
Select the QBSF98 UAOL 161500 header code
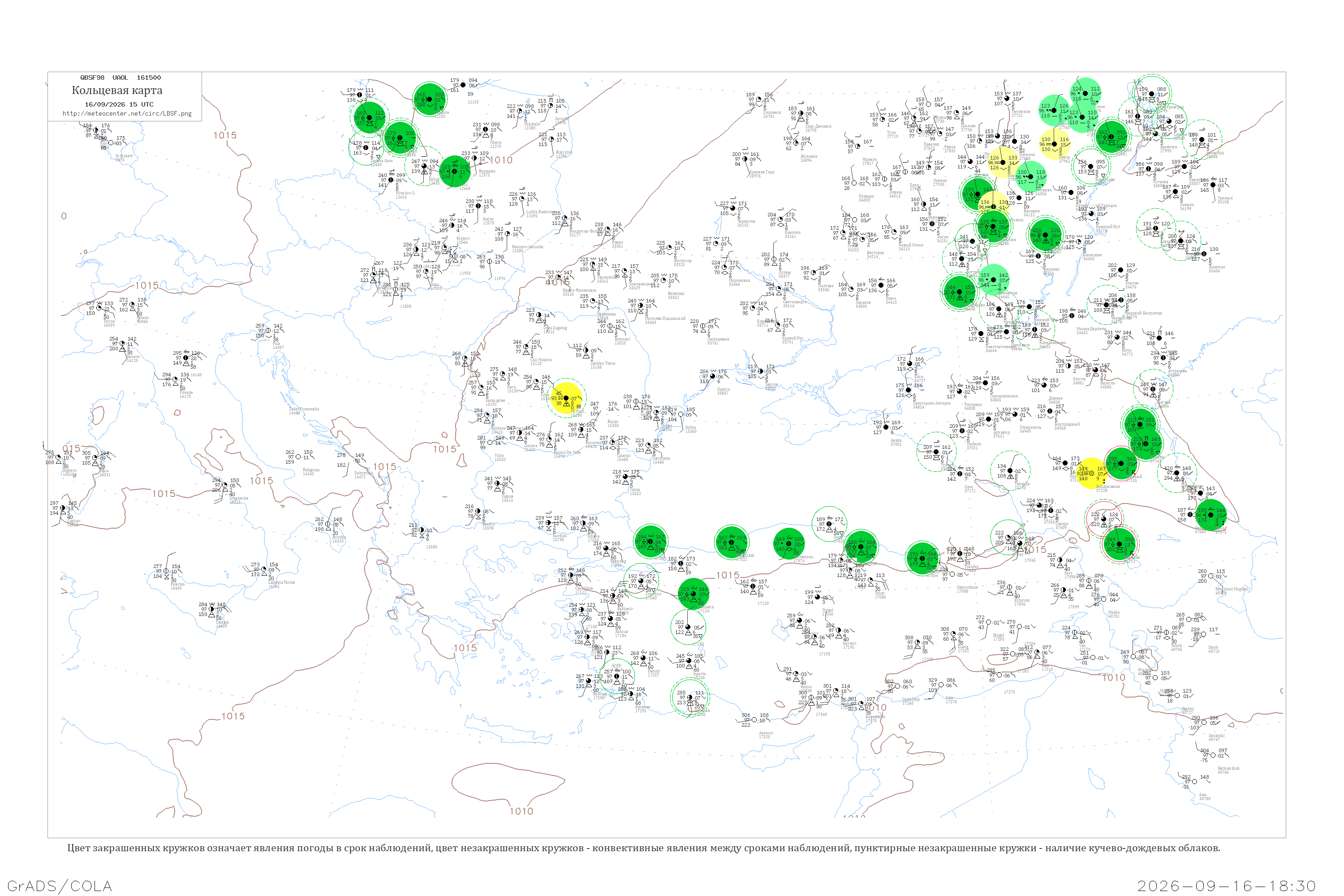point(121,77)
